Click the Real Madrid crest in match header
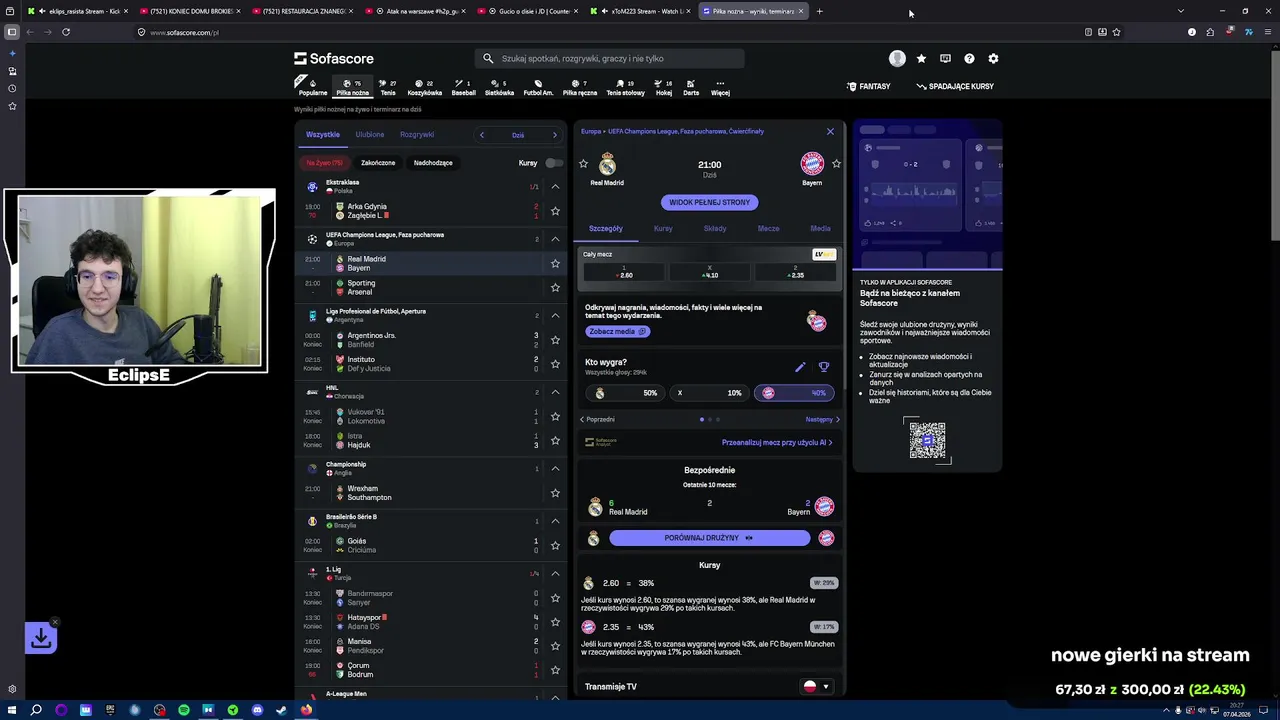Image resolution: width=1280 pixels, height=720 pixels. [607, 164]
